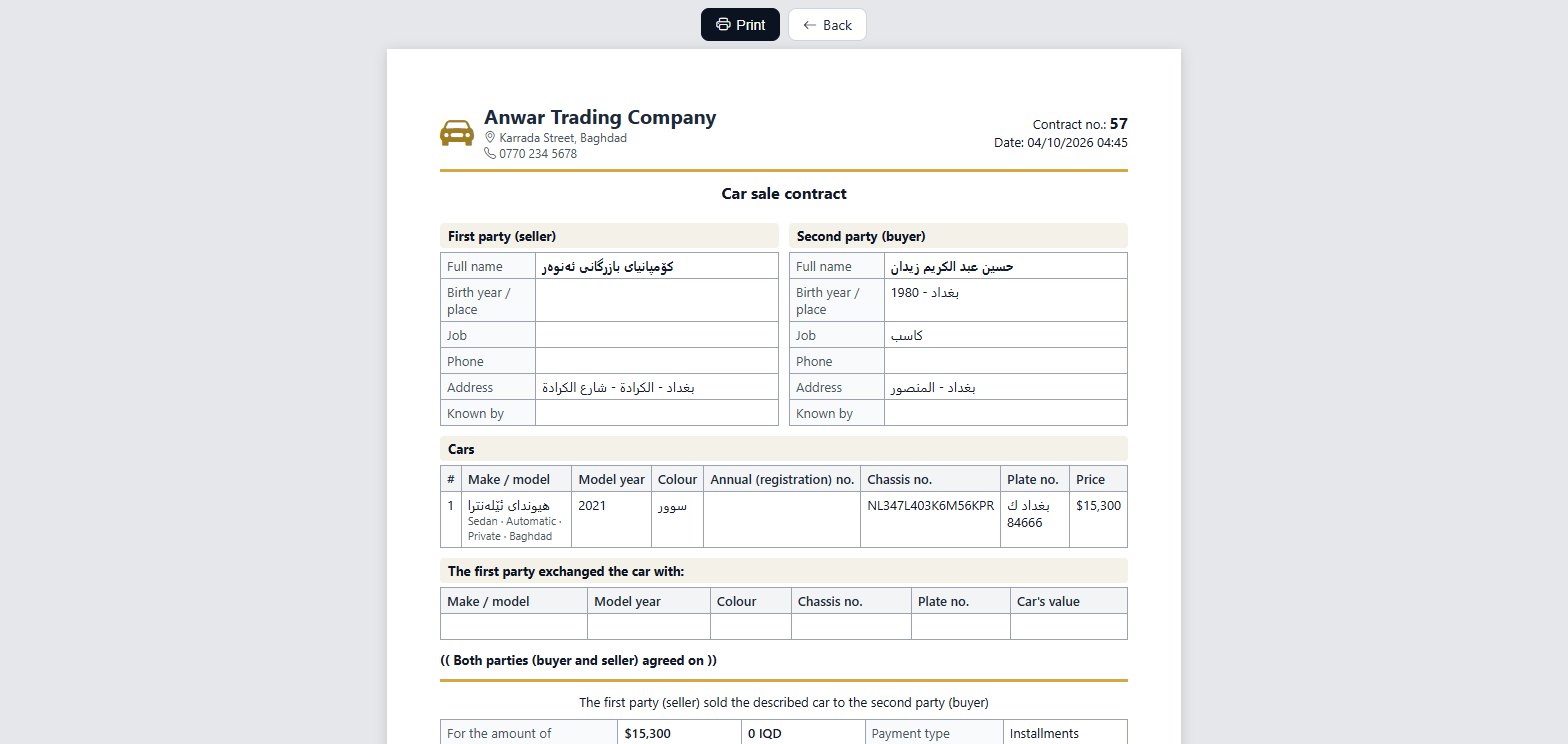Click the printer icon in Print button

click(723, 25)
